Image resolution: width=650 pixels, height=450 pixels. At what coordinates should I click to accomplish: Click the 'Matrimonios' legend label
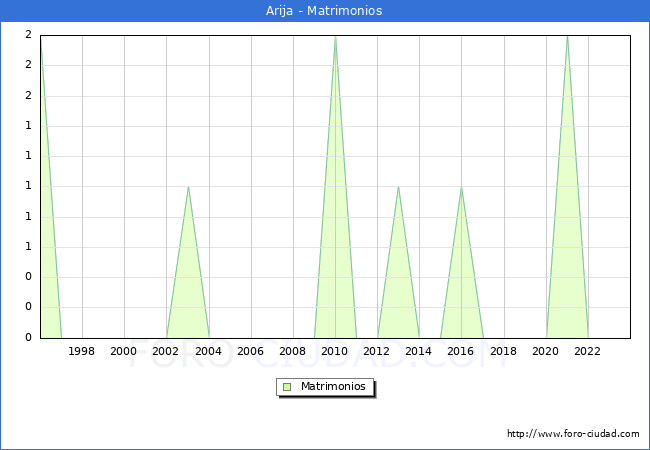pos(333,386)
